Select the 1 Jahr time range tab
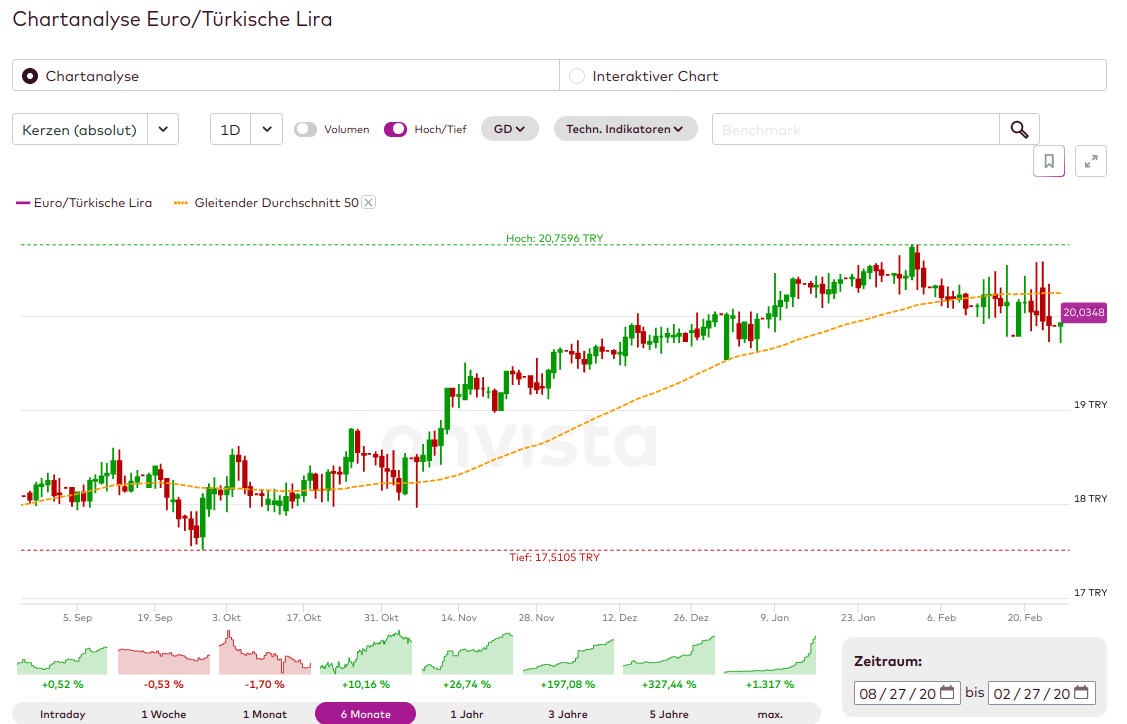This screenshot has height=724, width=1127. pos(467,714)
